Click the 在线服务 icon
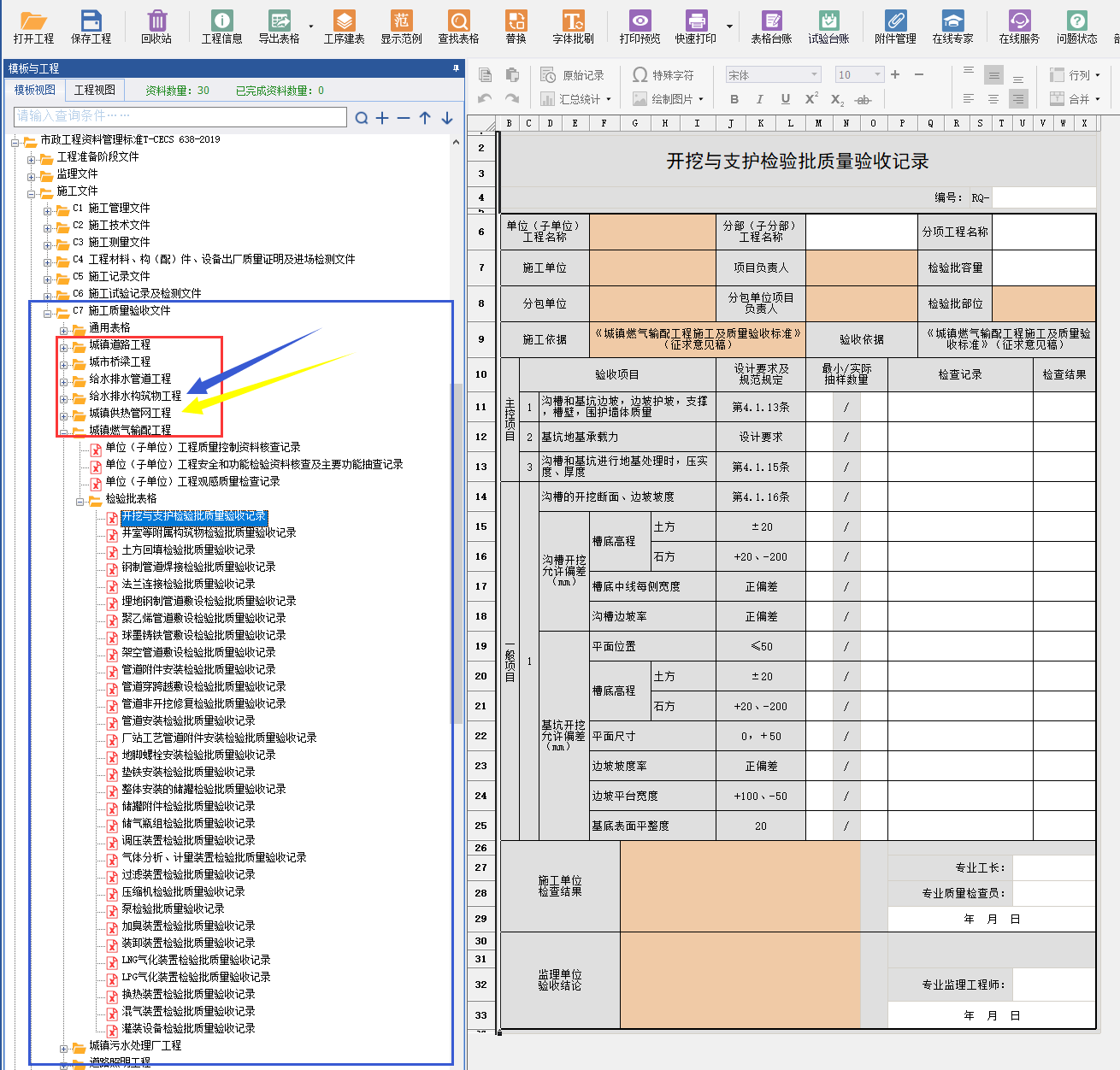This screenshot has height=1070, width=1120. click(x=1019, y=26)
